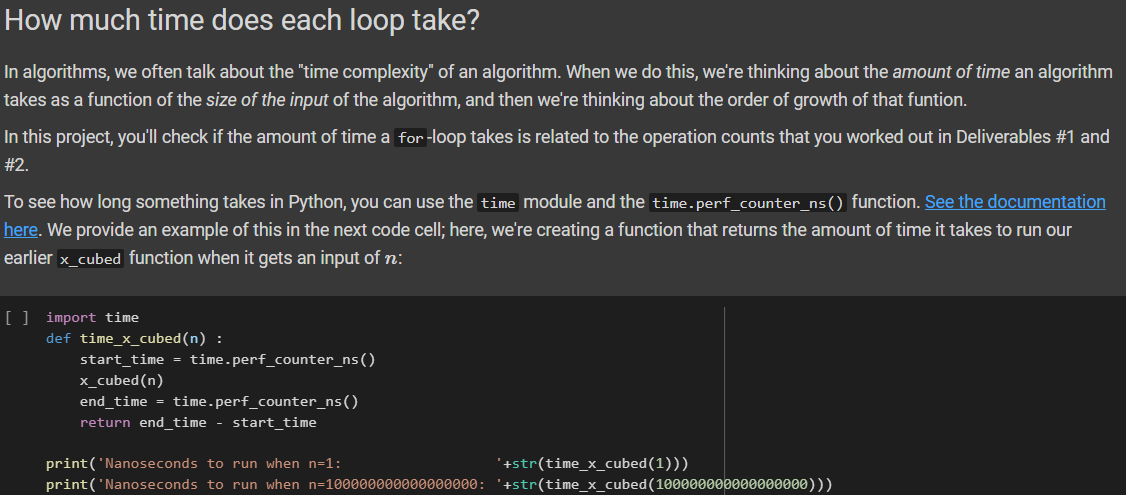Click the heading 'How much time does each loop take?'
Screen dimensions: 1126x495
click(242, 21)
